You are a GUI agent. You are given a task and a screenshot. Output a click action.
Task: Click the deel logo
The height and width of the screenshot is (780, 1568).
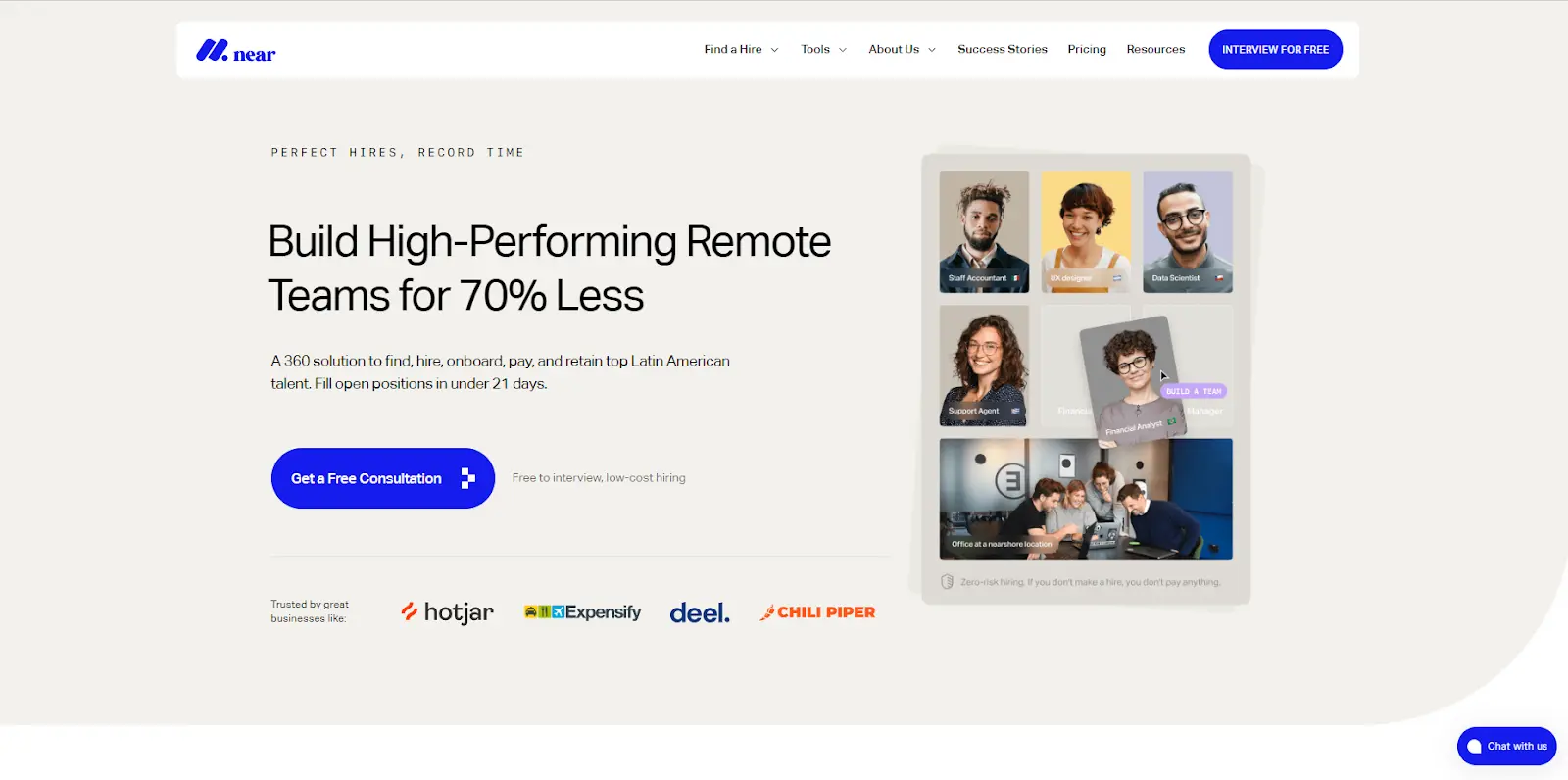pyautogui.click(x=700, y=613)
